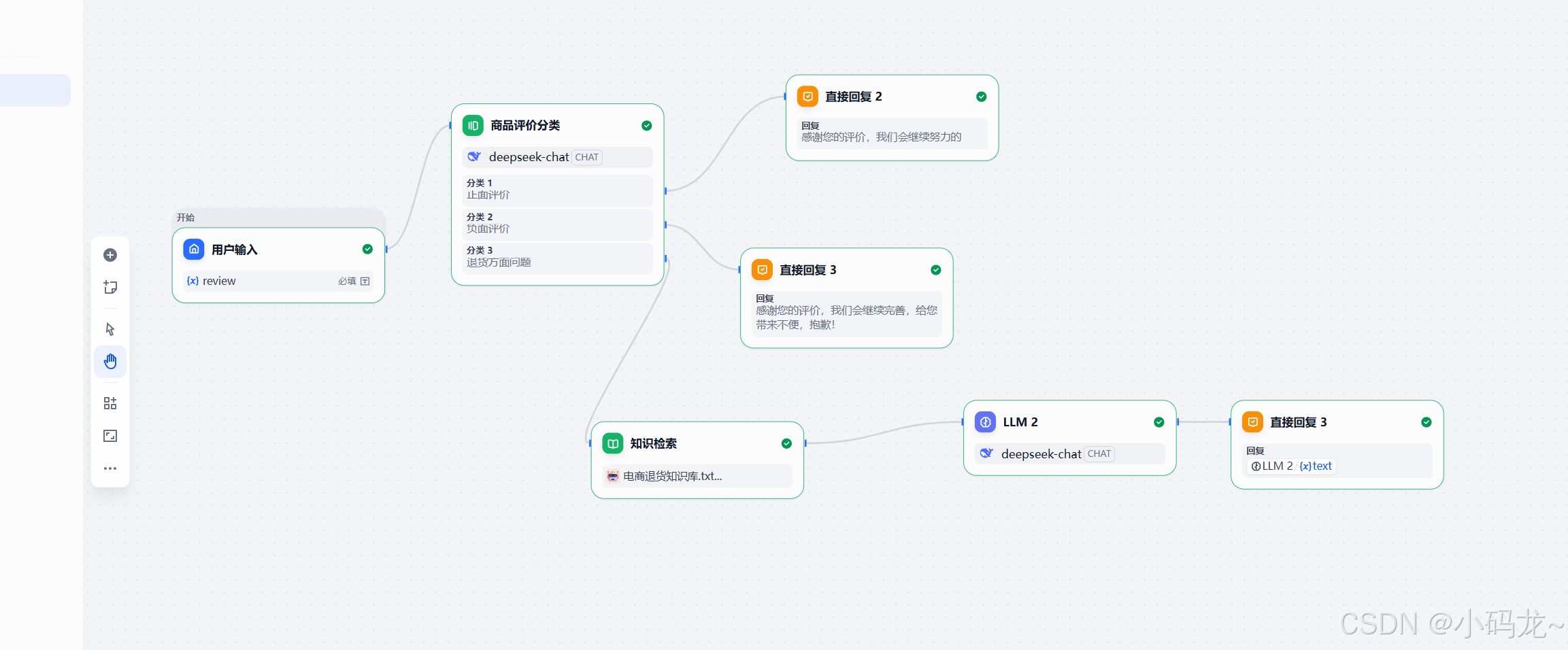The width and height of the screenshot is (1568, 650).
Task: Click green check on 直接回复 3 after LLM 2
Action: click(x=1427, y=422)
